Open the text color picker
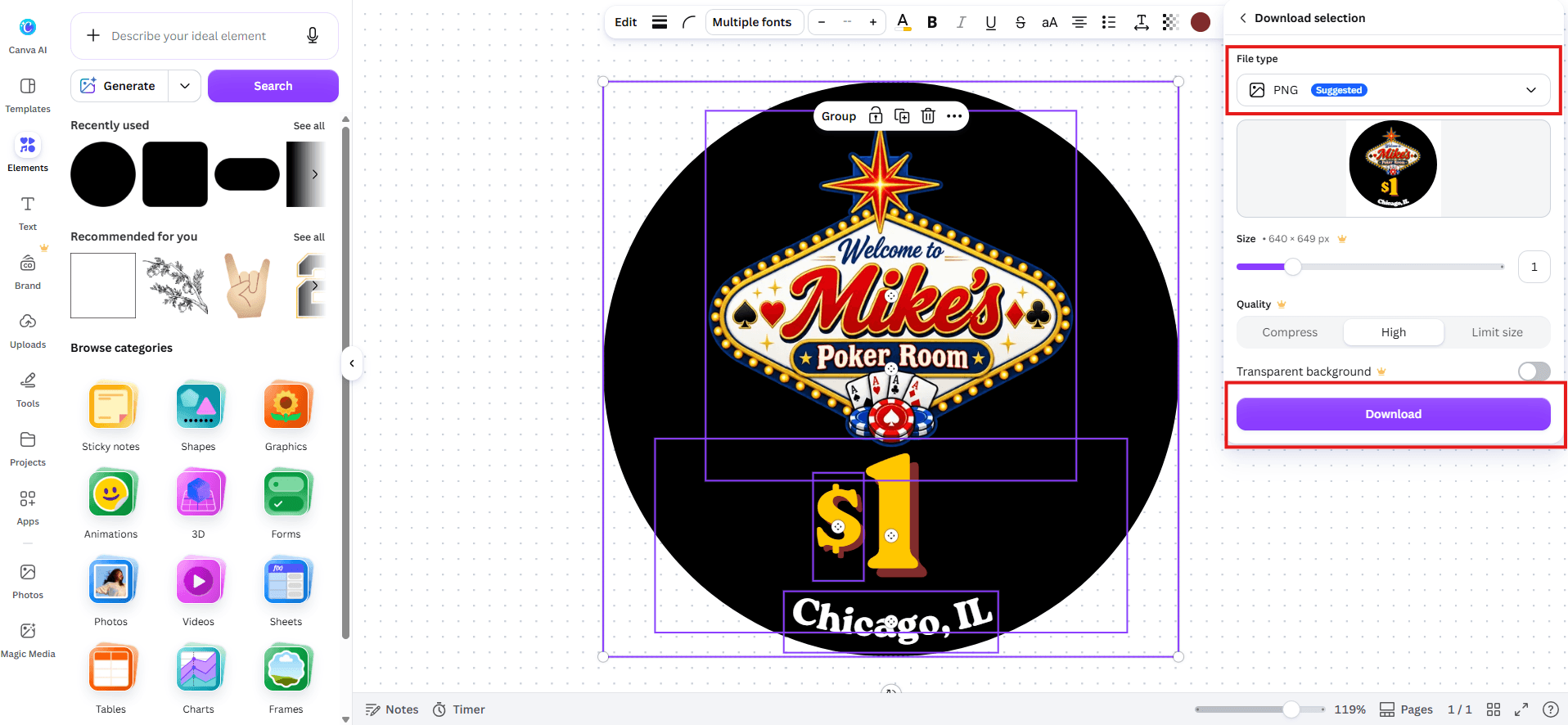Screen dimensions: 1568x725 903,22
